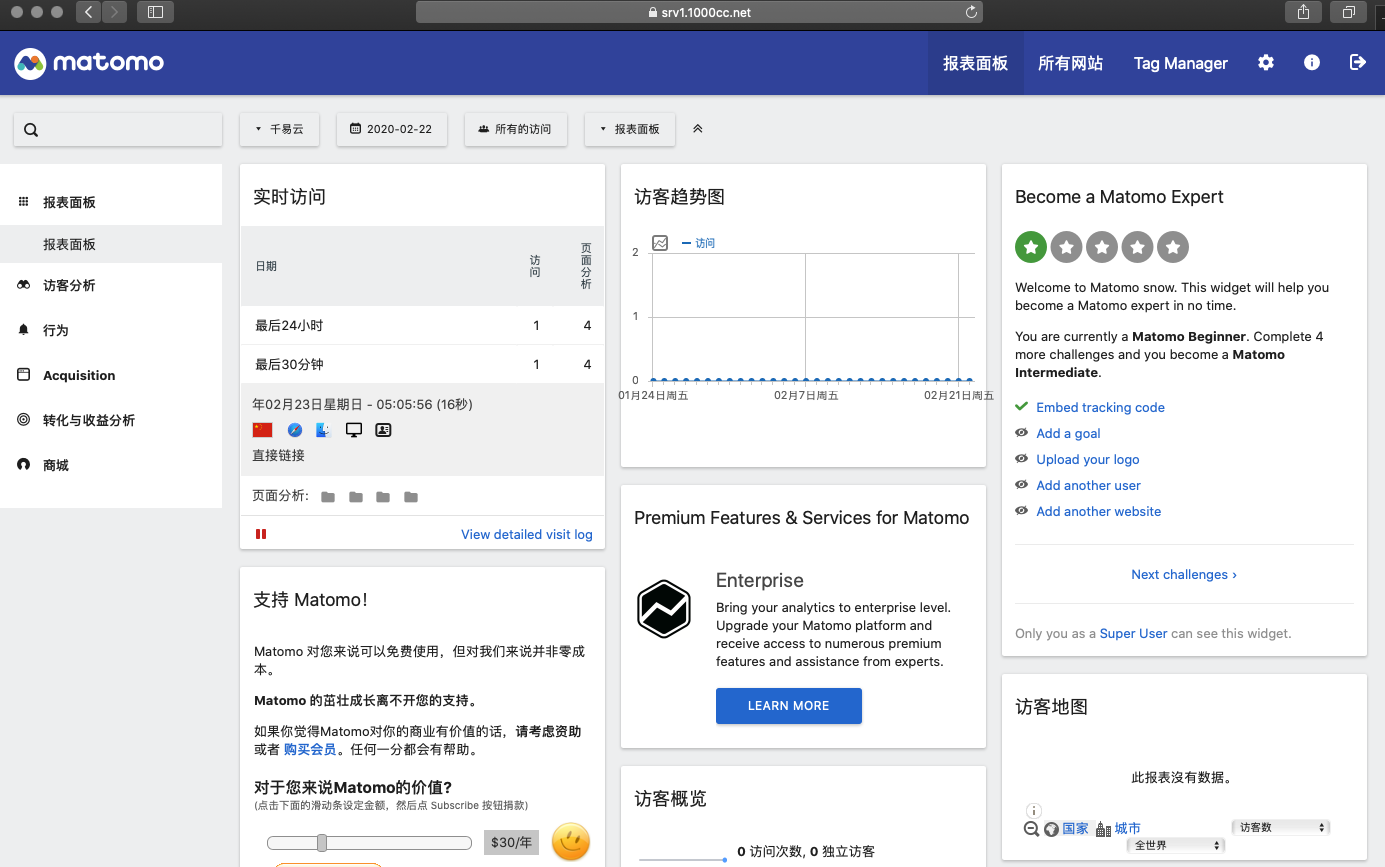Select 报表面板 in the top navigation bar
Viewport: 1385px width, 867px height.
click(975, 63)
